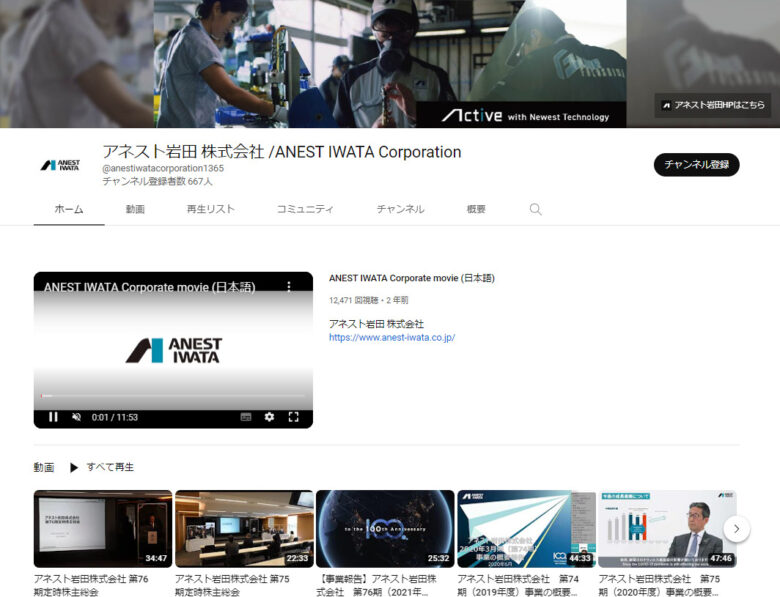The width and height of the screenshot is (780, 597).
Task: Unmute the video player audio
Action: tap(76, 417)
